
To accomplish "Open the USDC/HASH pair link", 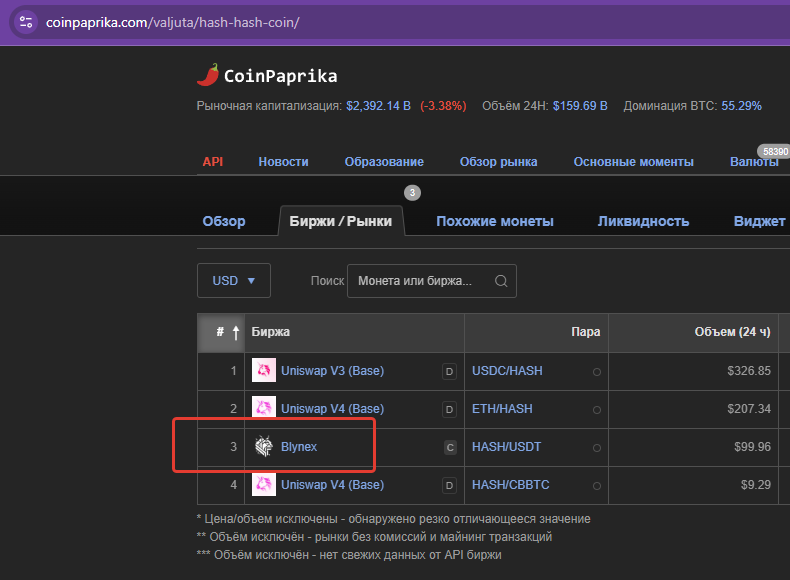I will [507, 371].
